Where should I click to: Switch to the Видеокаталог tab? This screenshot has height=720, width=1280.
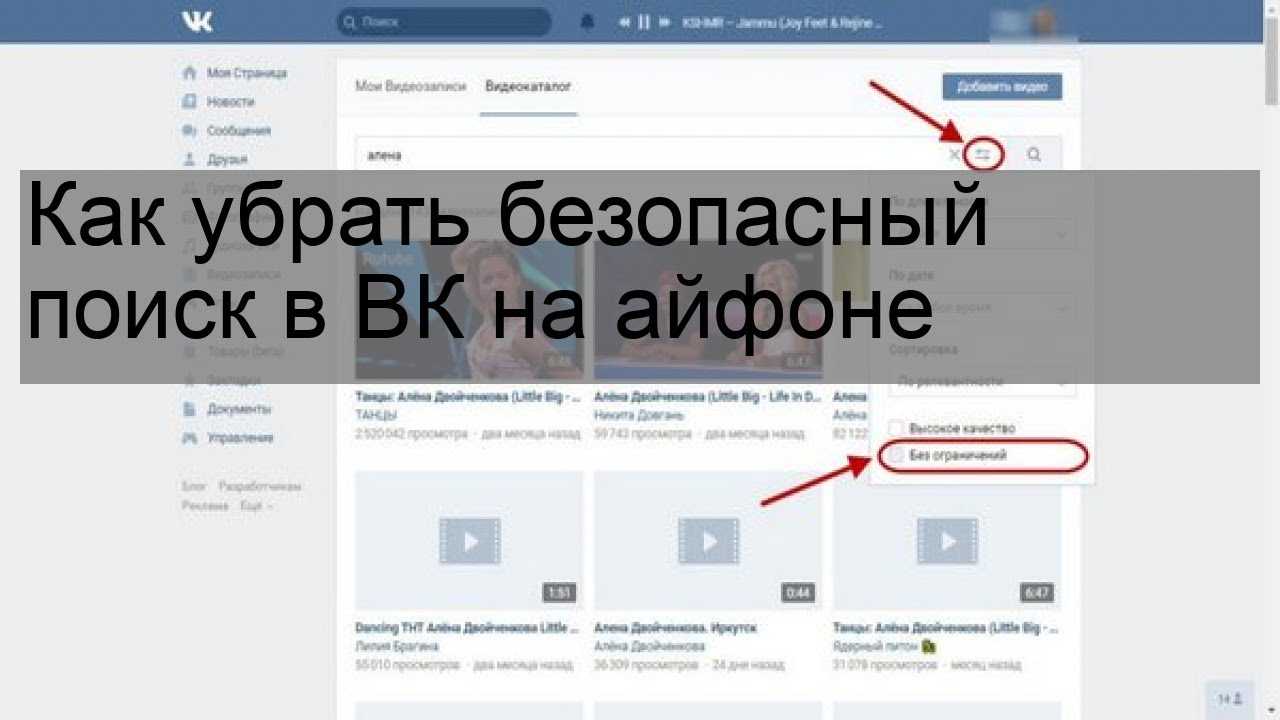(x=528, y=87)
